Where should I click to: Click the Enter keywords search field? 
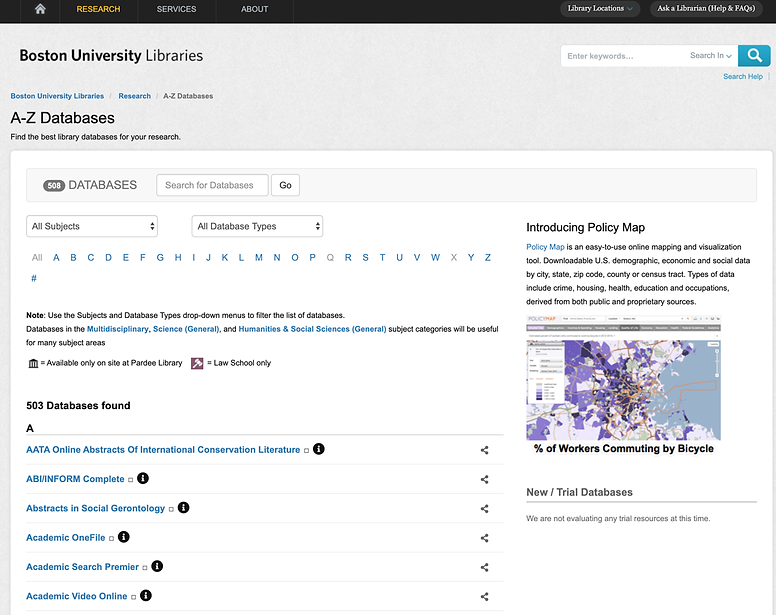(624, 55)
